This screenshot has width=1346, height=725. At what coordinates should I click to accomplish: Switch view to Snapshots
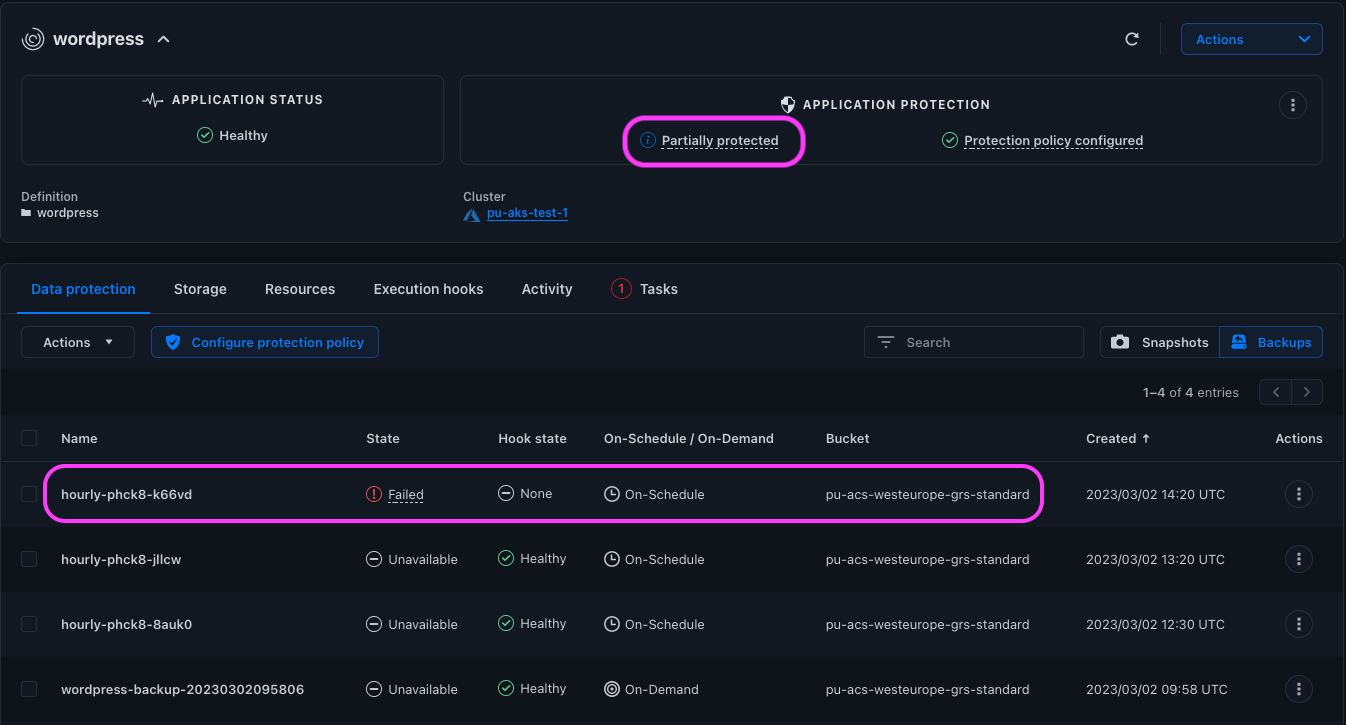[x=1160, y=342]
